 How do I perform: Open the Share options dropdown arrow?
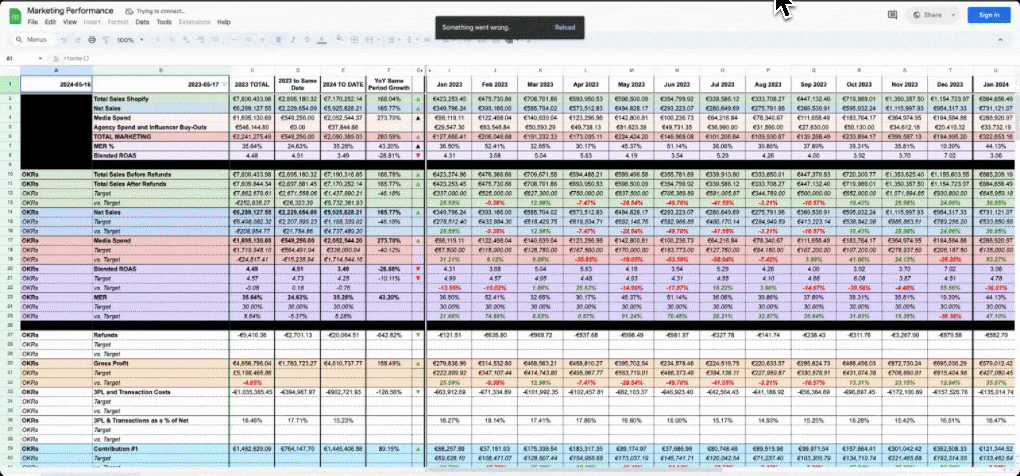pos(953,15)
